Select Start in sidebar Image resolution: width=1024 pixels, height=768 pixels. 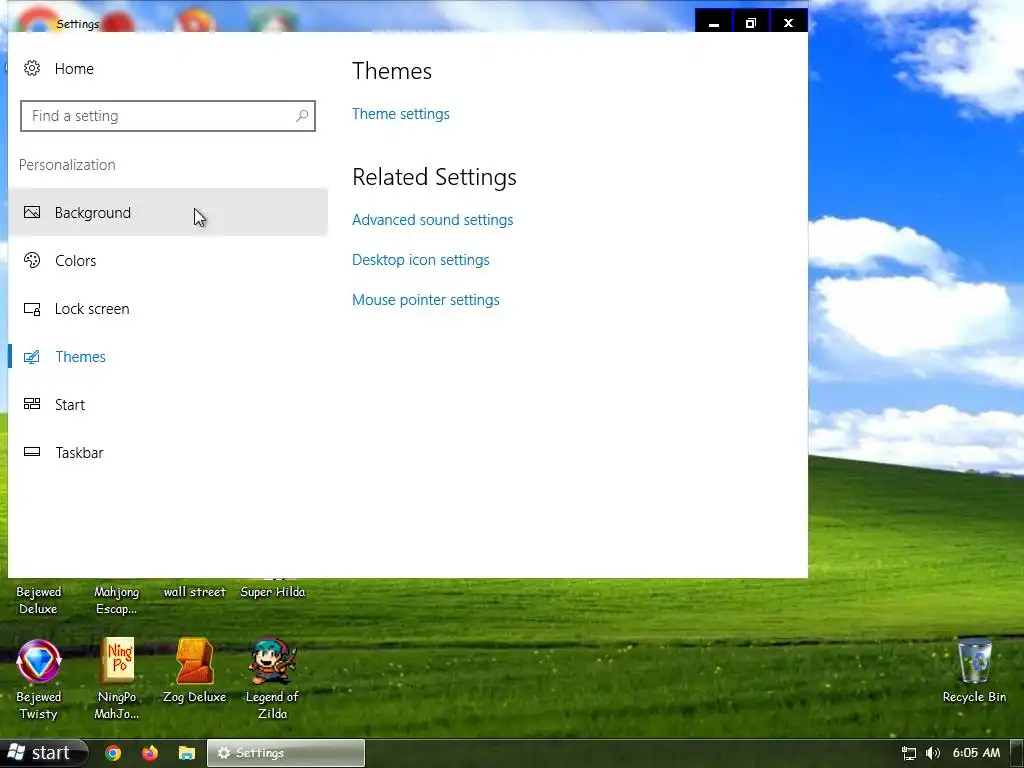click(x=168, y=404)
